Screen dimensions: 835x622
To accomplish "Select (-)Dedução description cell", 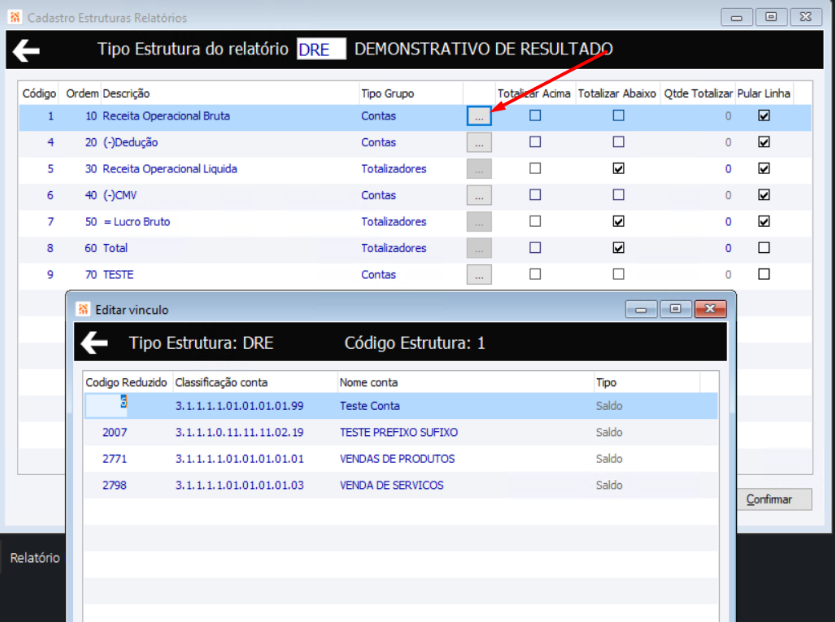I will pos(130,142).
